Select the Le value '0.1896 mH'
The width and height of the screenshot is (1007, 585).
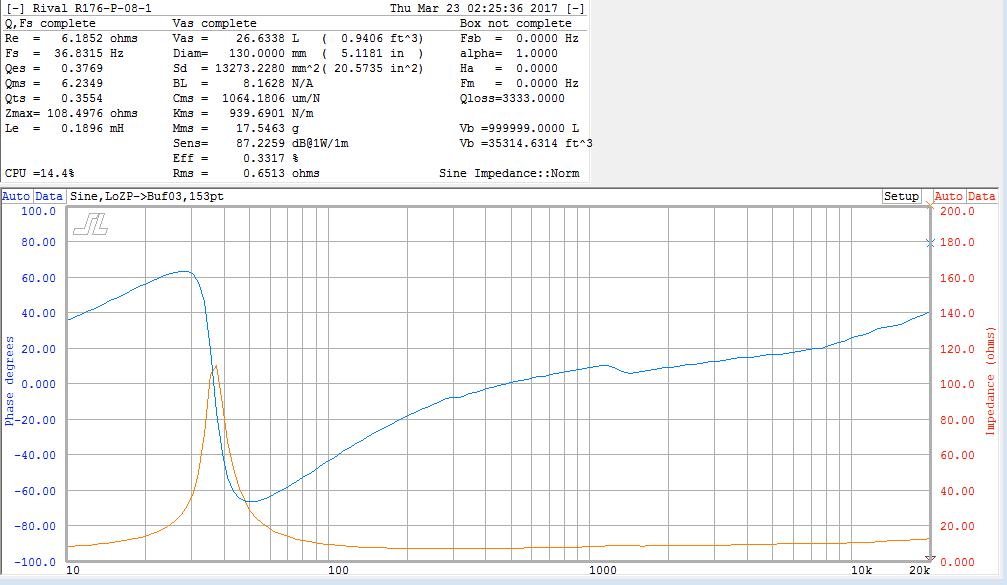coord(92,128)
